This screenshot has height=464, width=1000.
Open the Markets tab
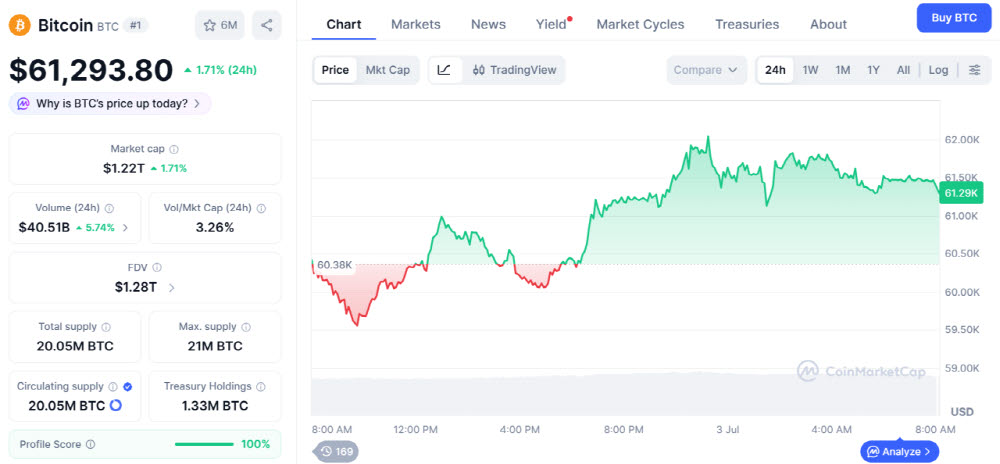416,24
